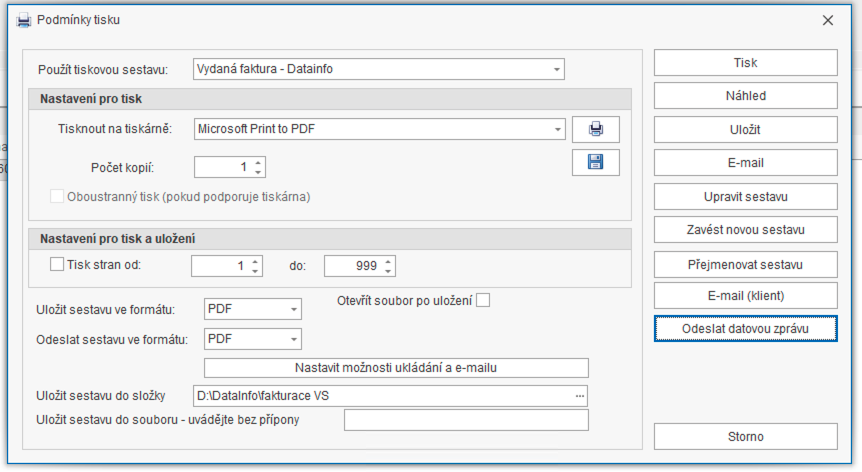This screenshot has width=862, height=472.
Task: Check Otevřít soubor po uložení
Action: 483,301
